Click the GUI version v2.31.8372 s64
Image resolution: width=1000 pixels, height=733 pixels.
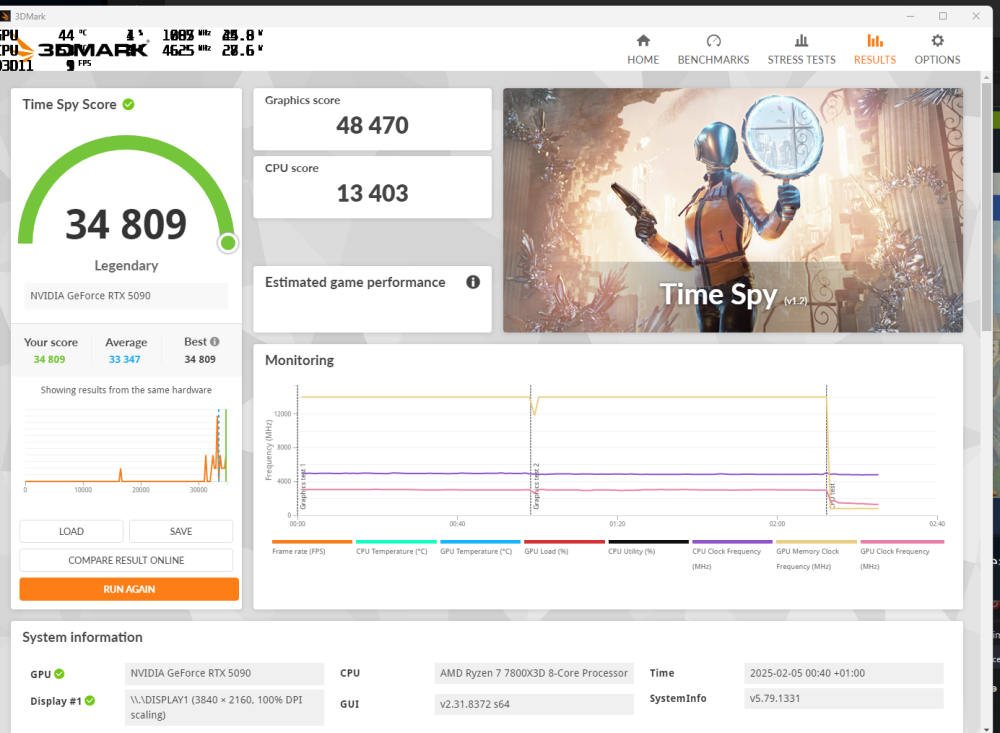click(534, 704)
